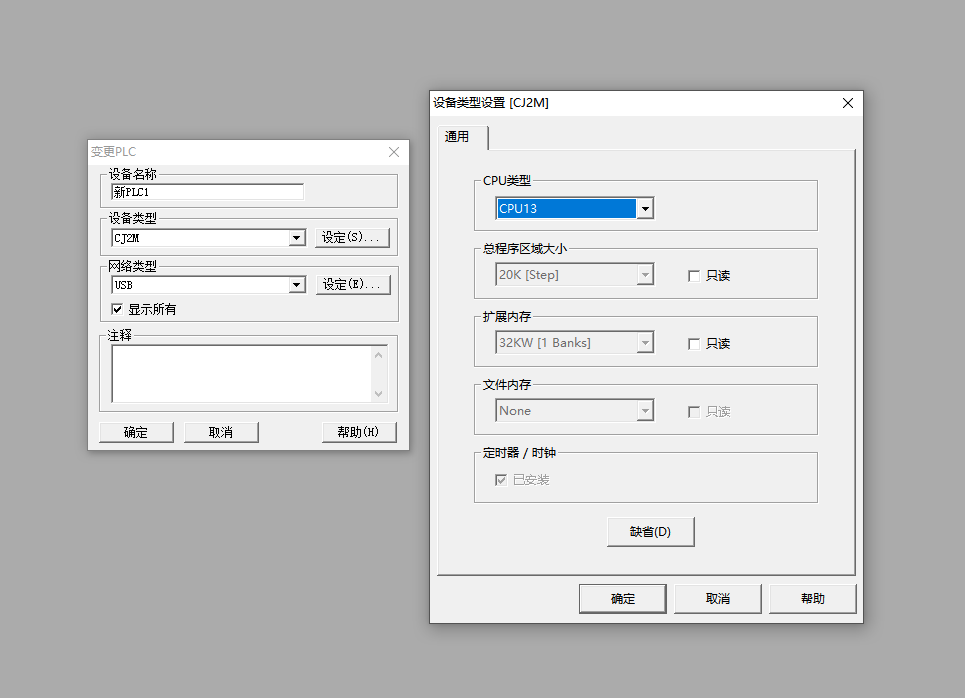Click the 设备名称 field containing 新PLC1
The height and width of the screenshot is (698, 965).
207,192
